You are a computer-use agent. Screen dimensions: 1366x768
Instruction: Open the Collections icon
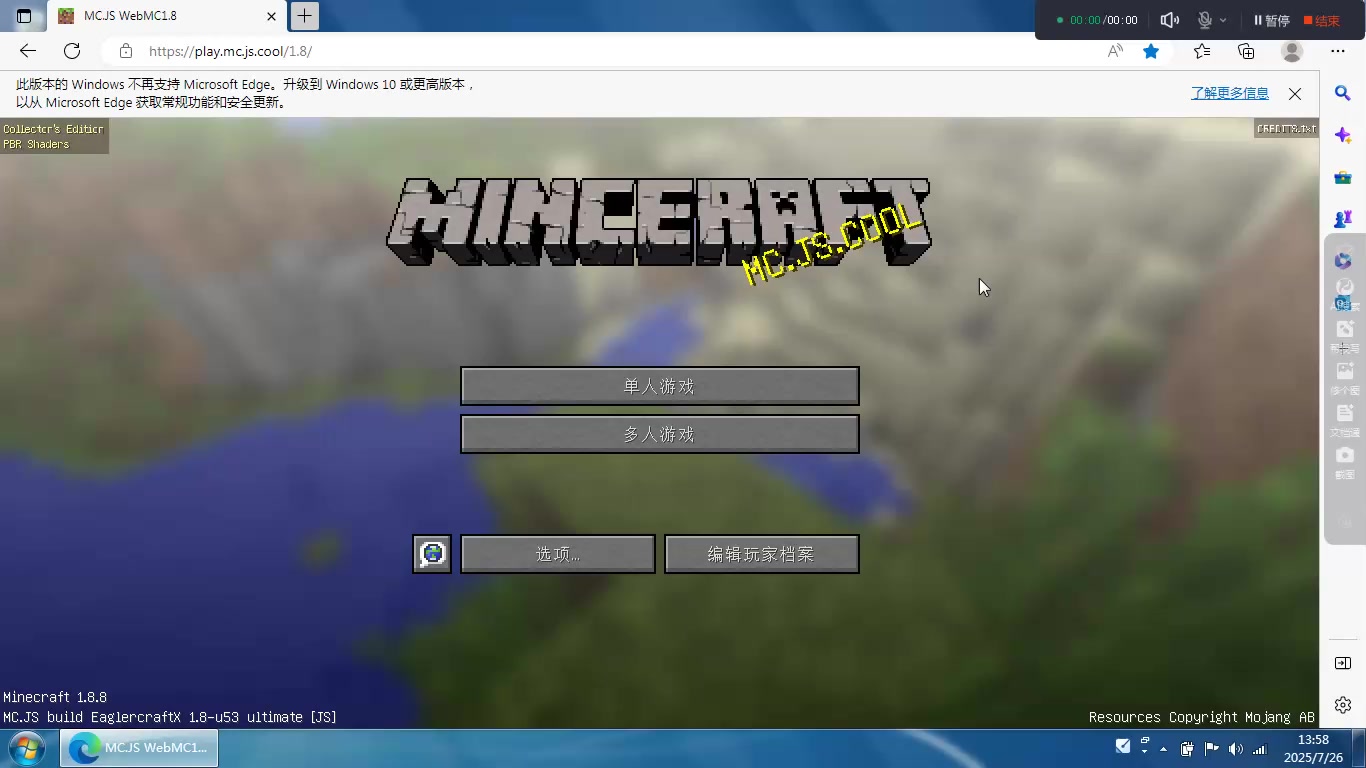click(x=1246, y=51)
